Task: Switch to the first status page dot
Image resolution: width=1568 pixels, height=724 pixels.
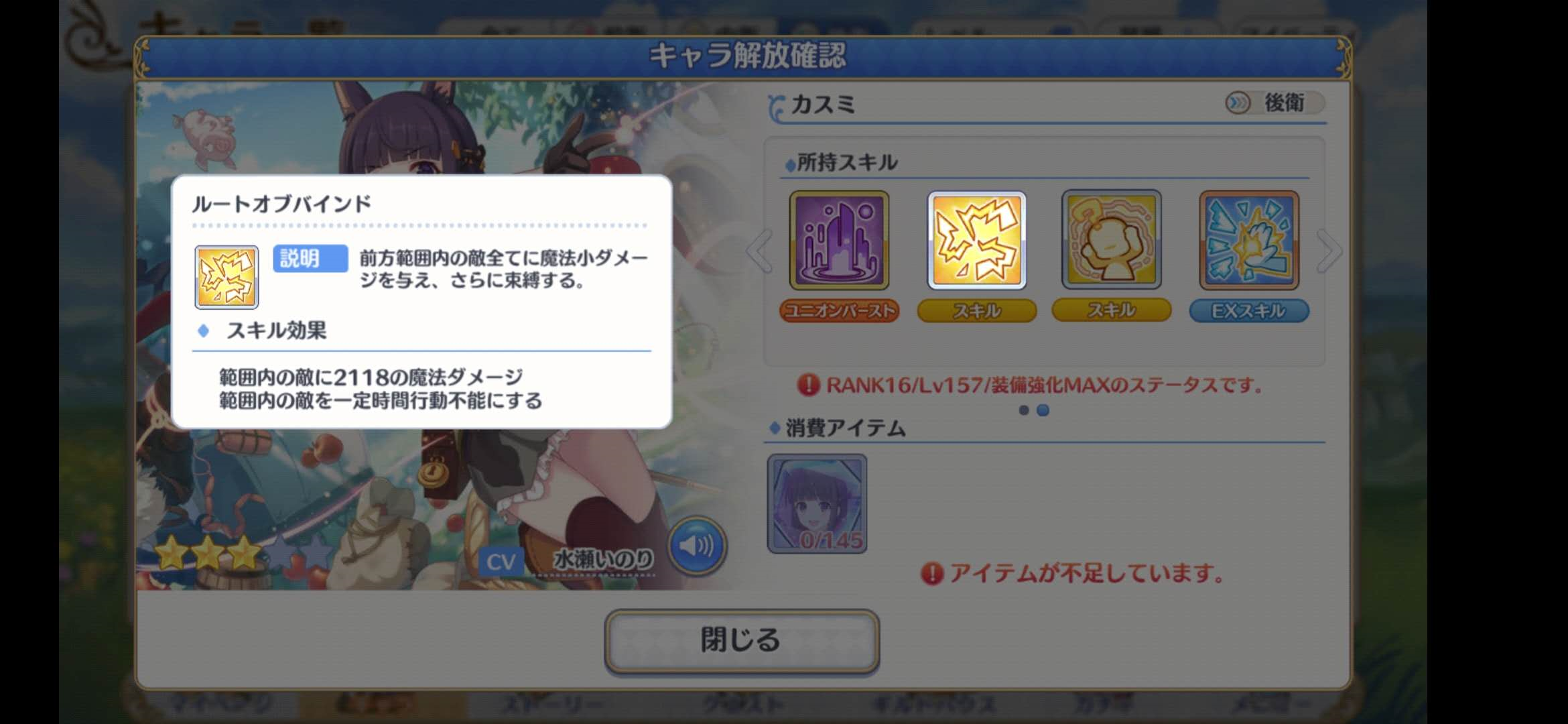Action: tap(1023, 410)
